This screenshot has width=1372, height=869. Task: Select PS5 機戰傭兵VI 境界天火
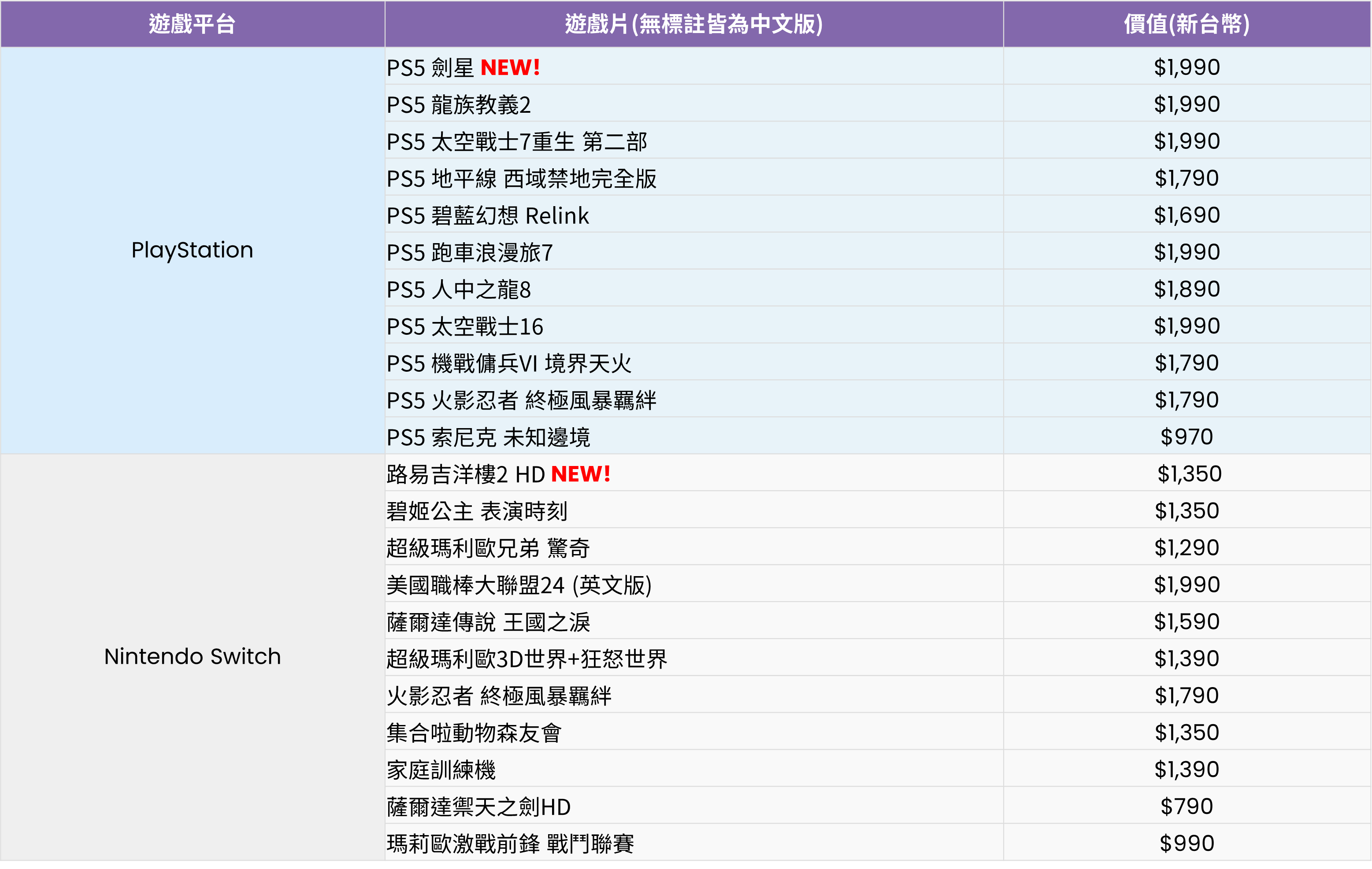[x=509, y=364]
